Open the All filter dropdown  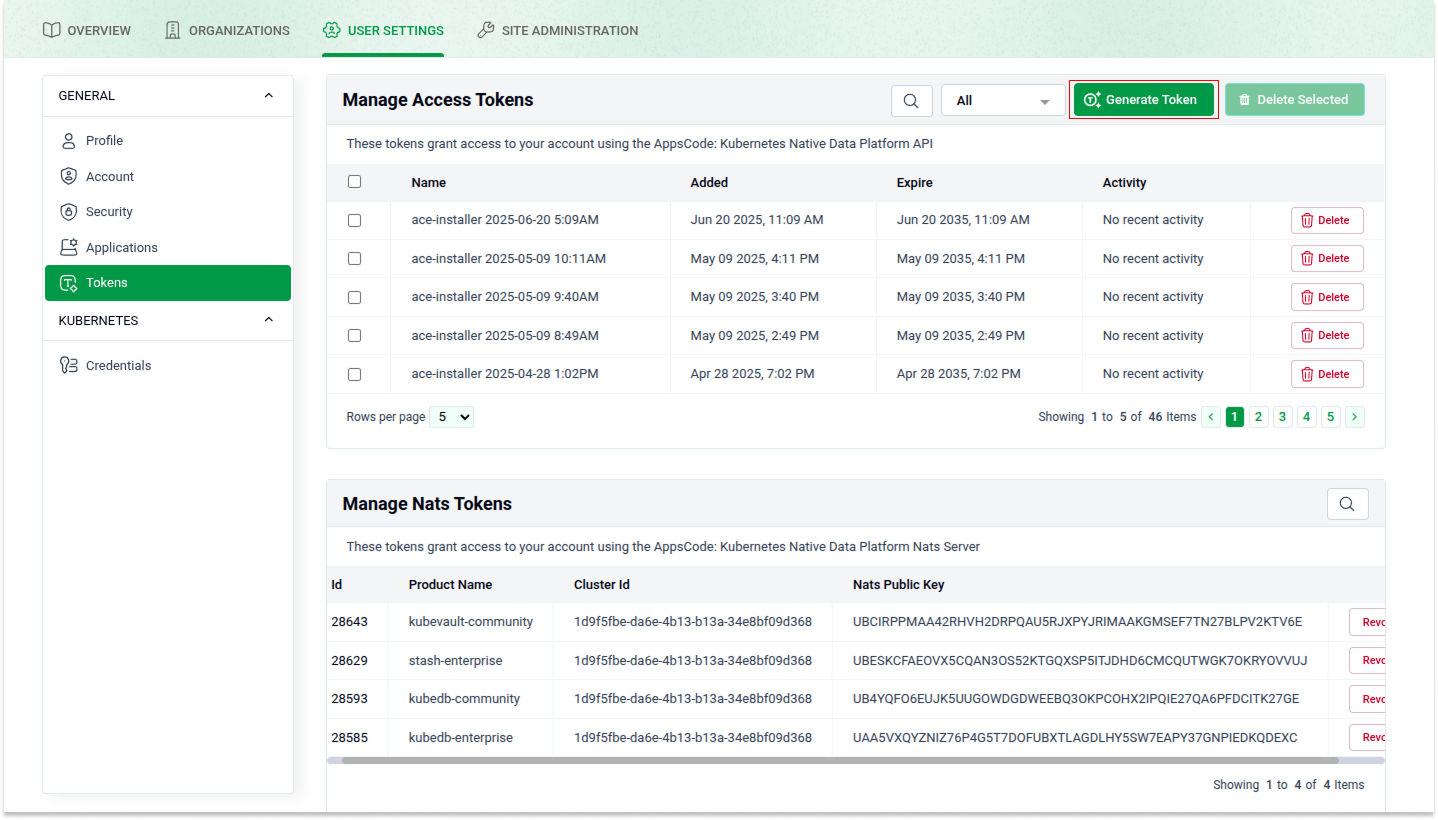pos(1002,100)
